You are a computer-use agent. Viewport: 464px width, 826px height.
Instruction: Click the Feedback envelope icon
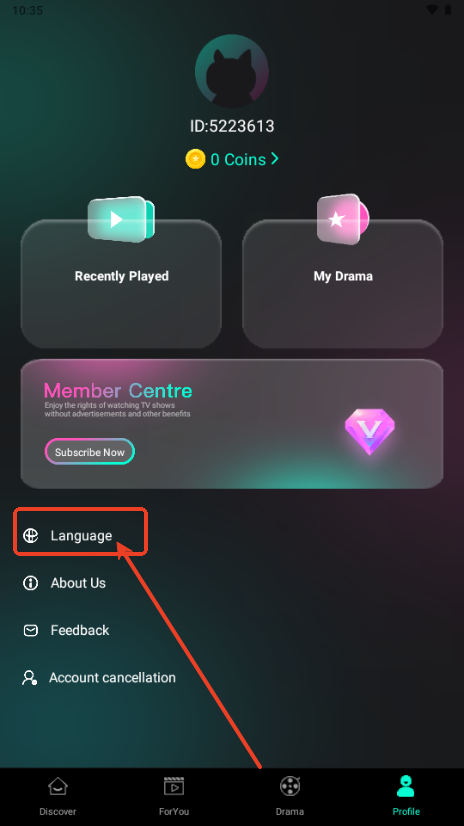tap(31, 631)
